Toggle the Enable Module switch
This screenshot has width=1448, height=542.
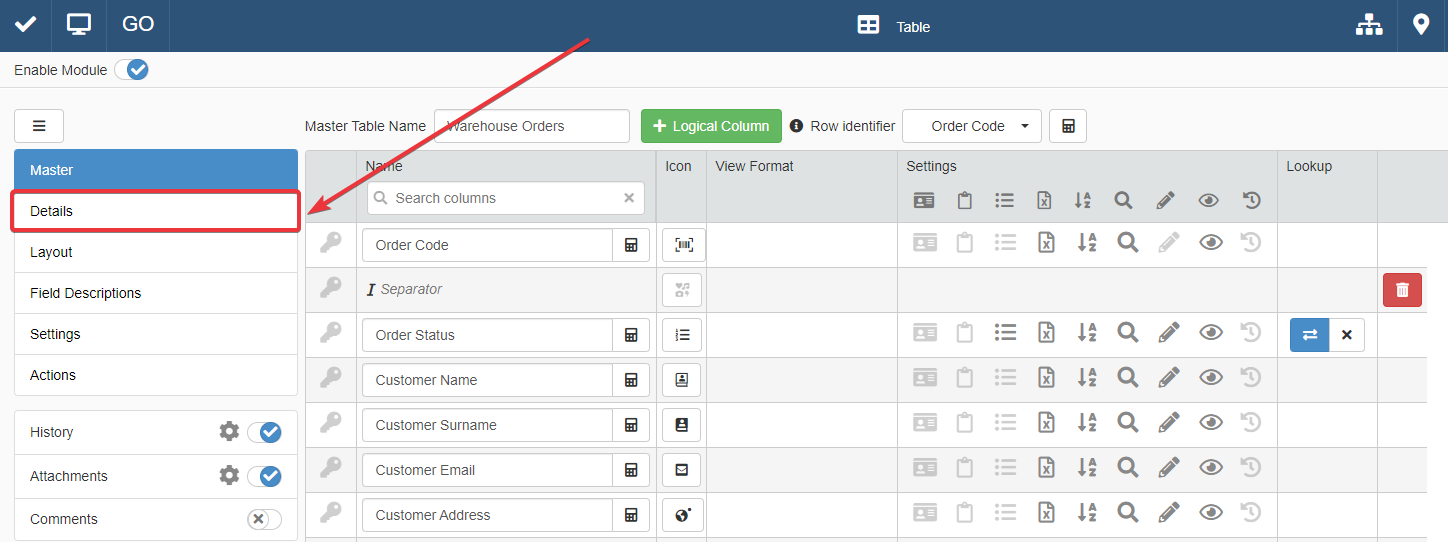(x=131, y=70)
